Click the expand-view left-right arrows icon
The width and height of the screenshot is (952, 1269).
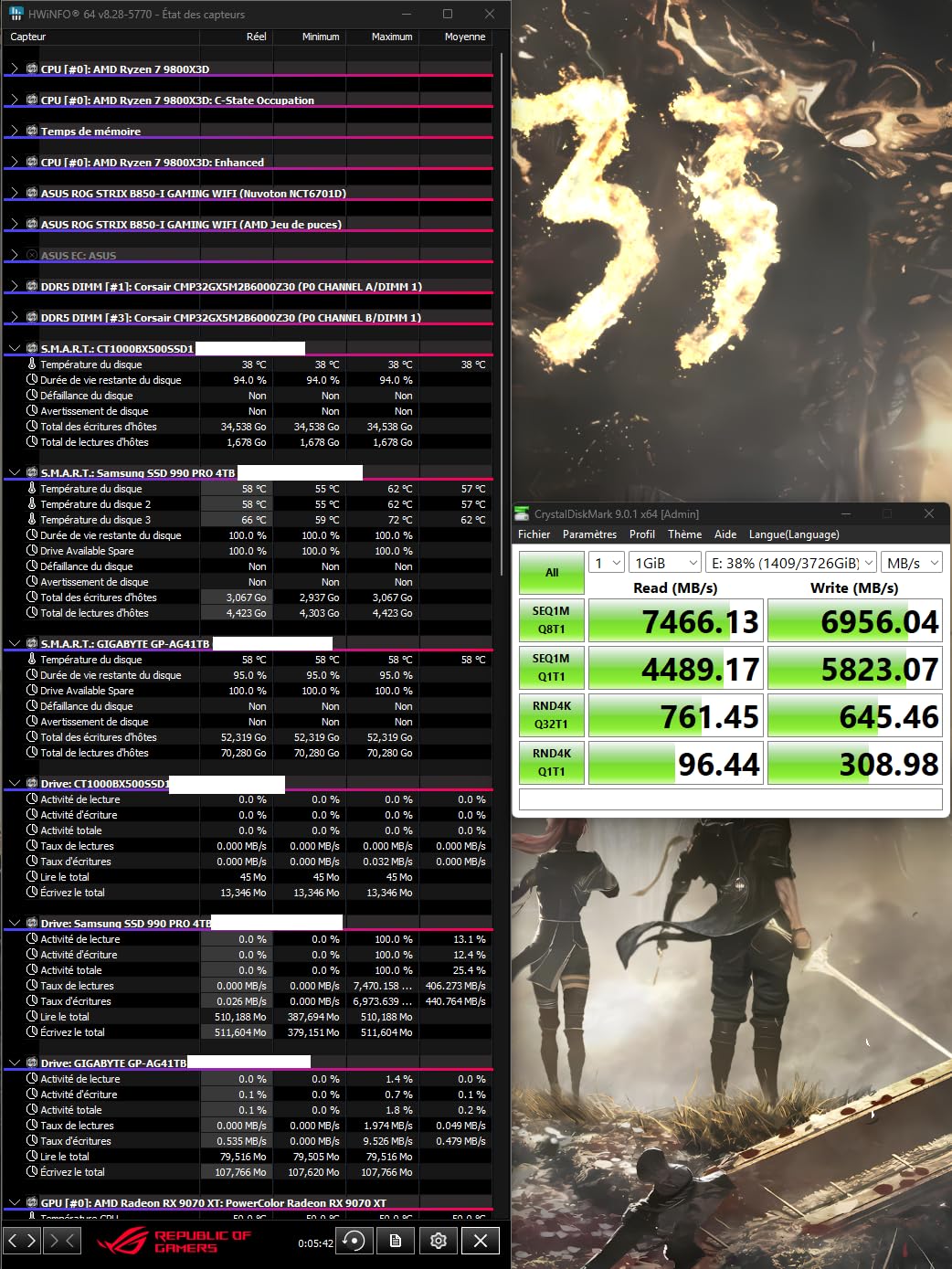pyautogui.click(x=22, y=1241)
